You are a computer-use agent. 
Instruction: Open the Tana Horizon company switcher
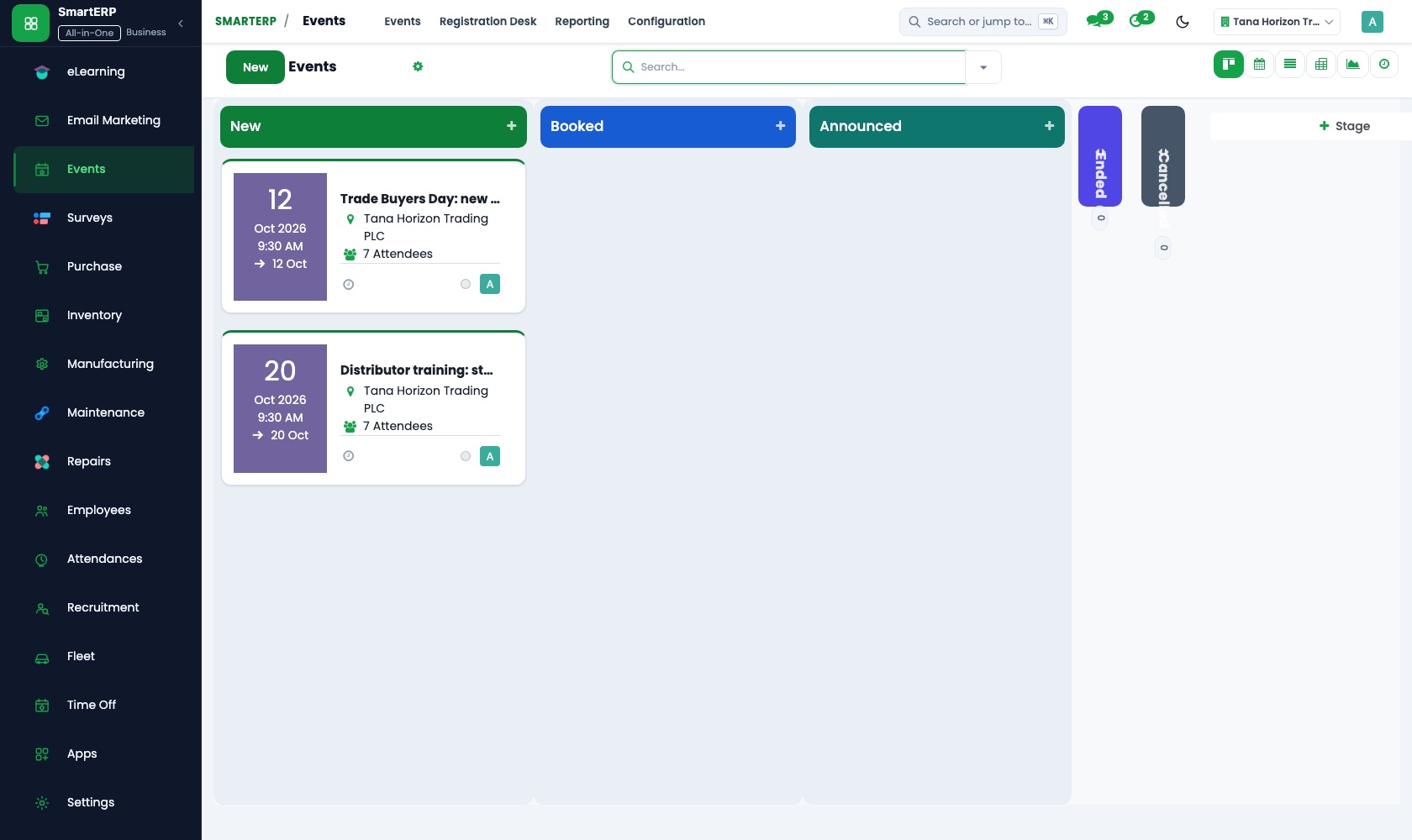(1277, 22)
